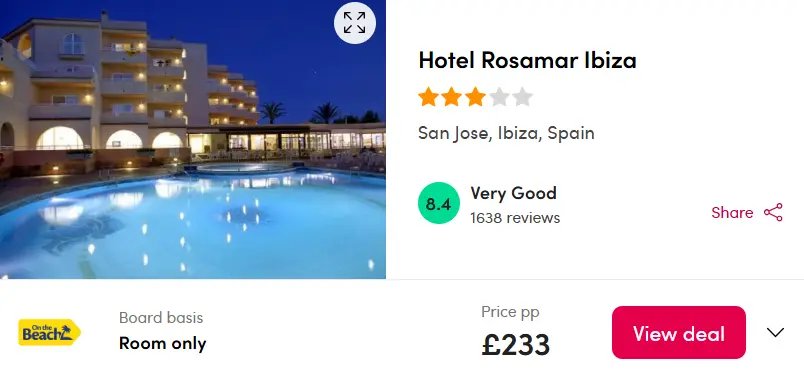Click the green 8.4 rating badge

[x=438, y=203]
